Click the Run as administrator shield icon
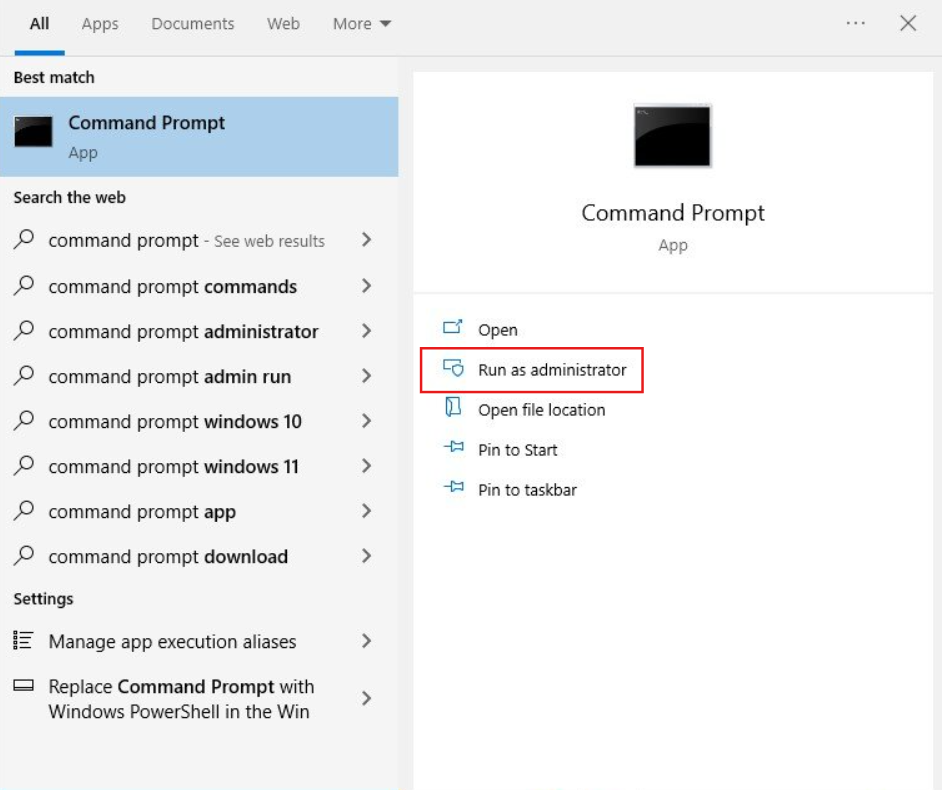 point(453,369)
